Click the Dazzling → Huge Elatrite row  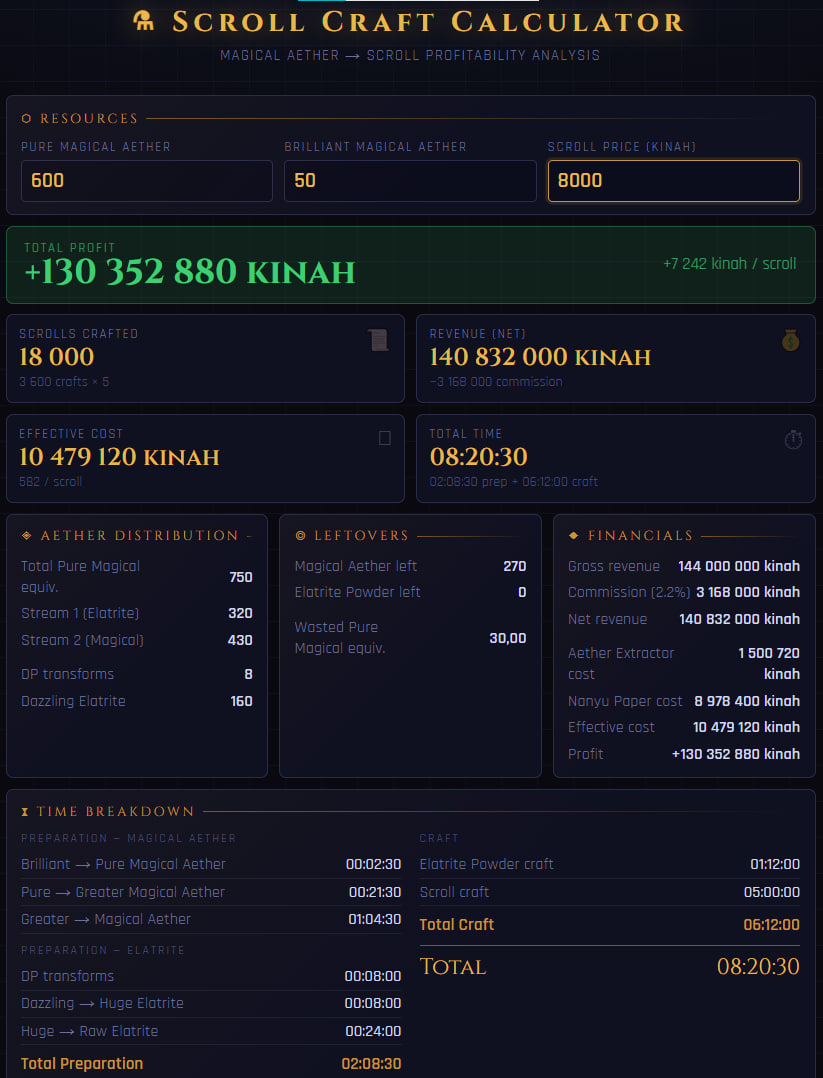tap(211, 1003)
